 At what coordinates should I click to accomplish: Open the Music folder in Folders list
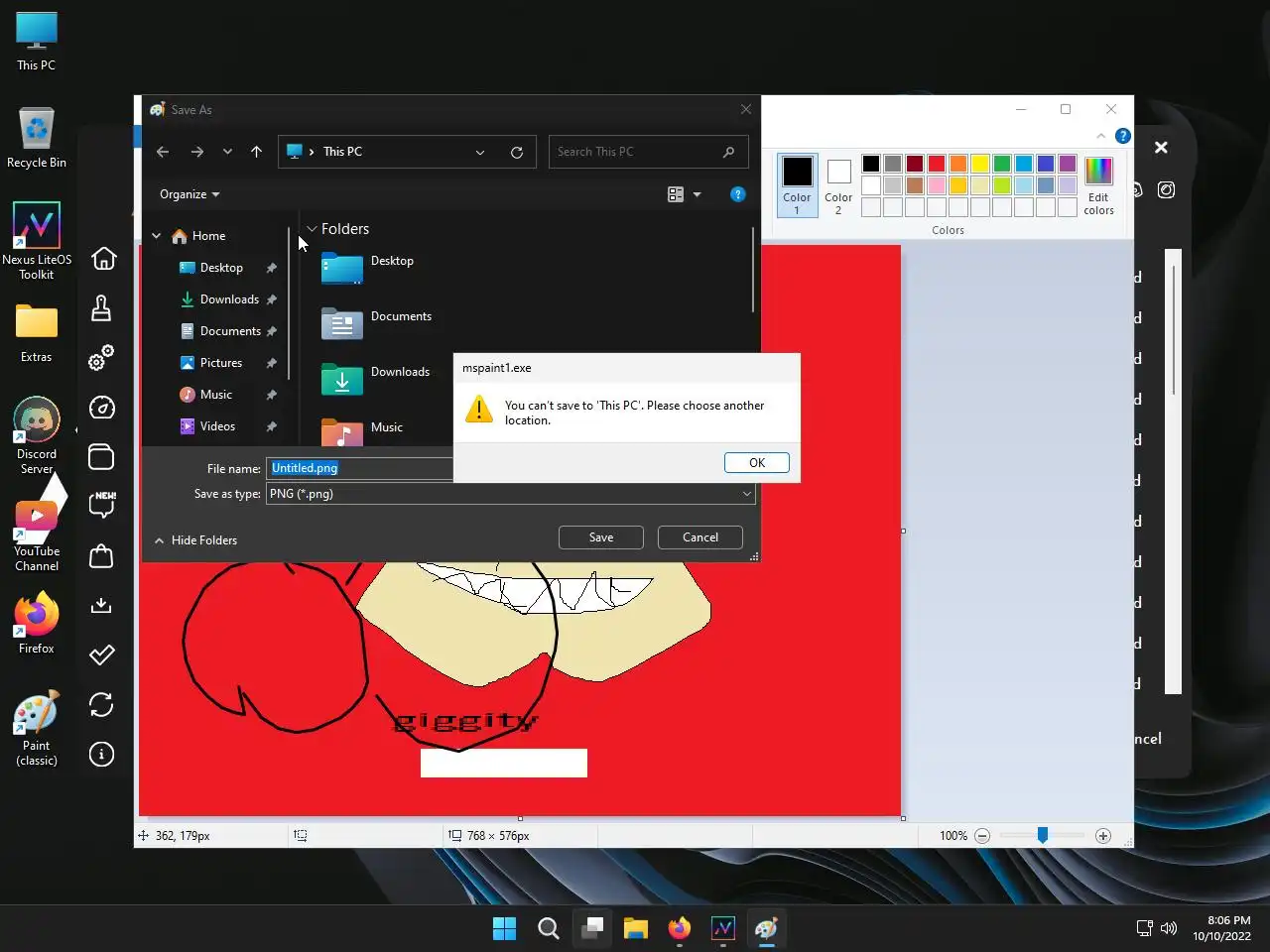tap(362, 432)
